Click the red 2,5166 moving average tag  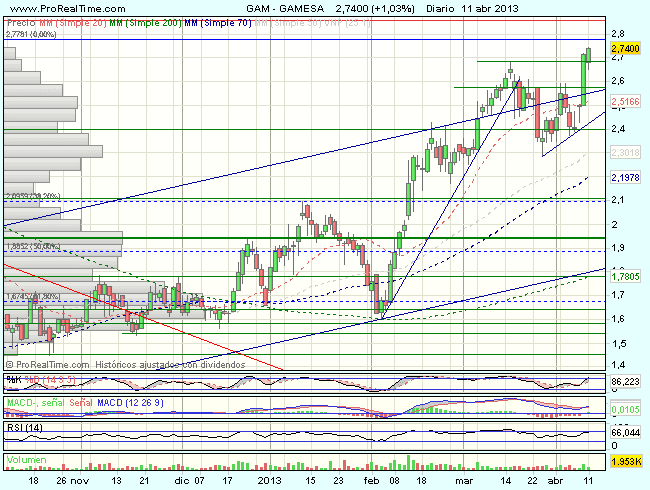point(624,101)
